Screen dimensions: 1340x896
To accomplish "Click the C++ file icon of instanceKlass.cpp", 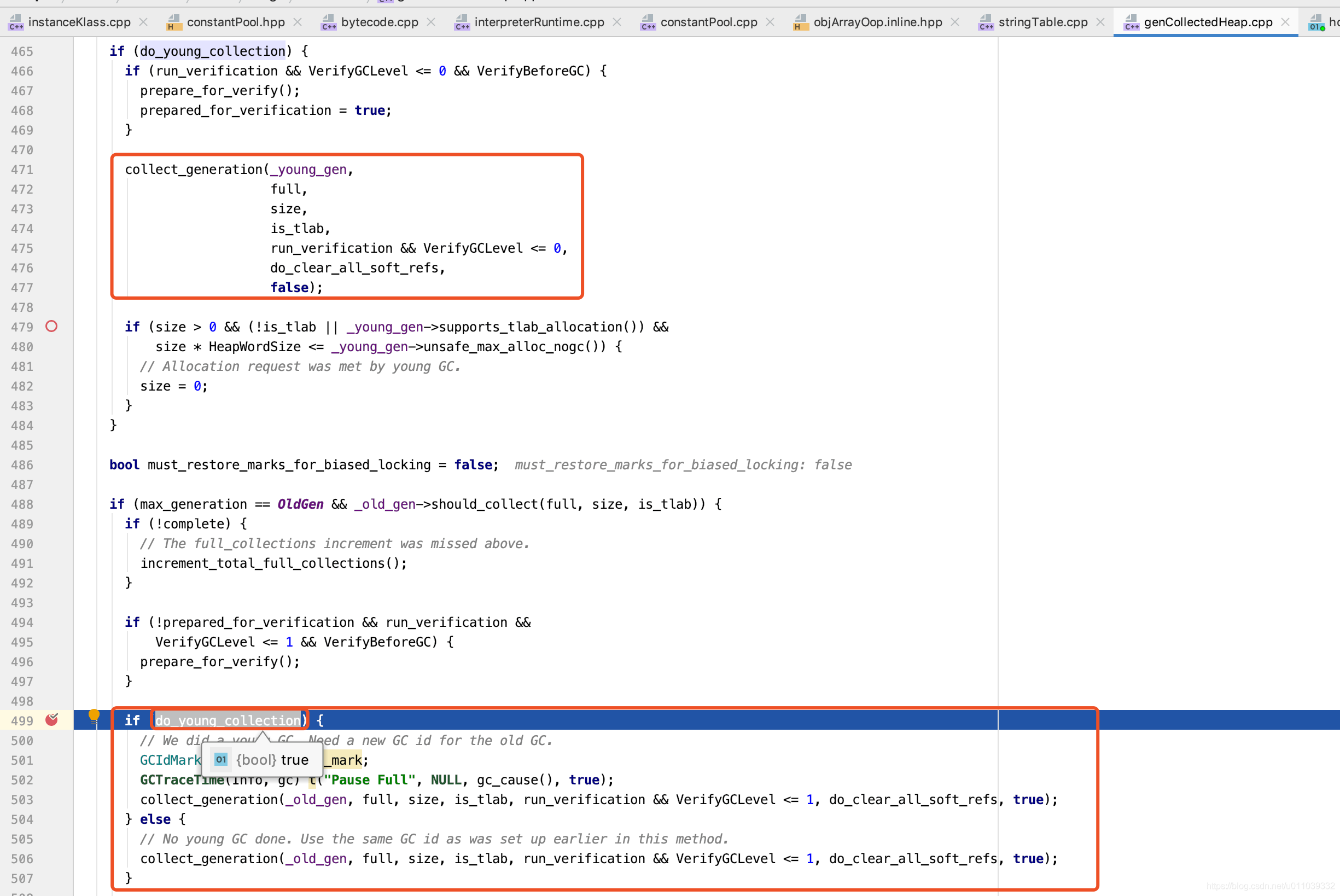I will [x=16, y=22].
